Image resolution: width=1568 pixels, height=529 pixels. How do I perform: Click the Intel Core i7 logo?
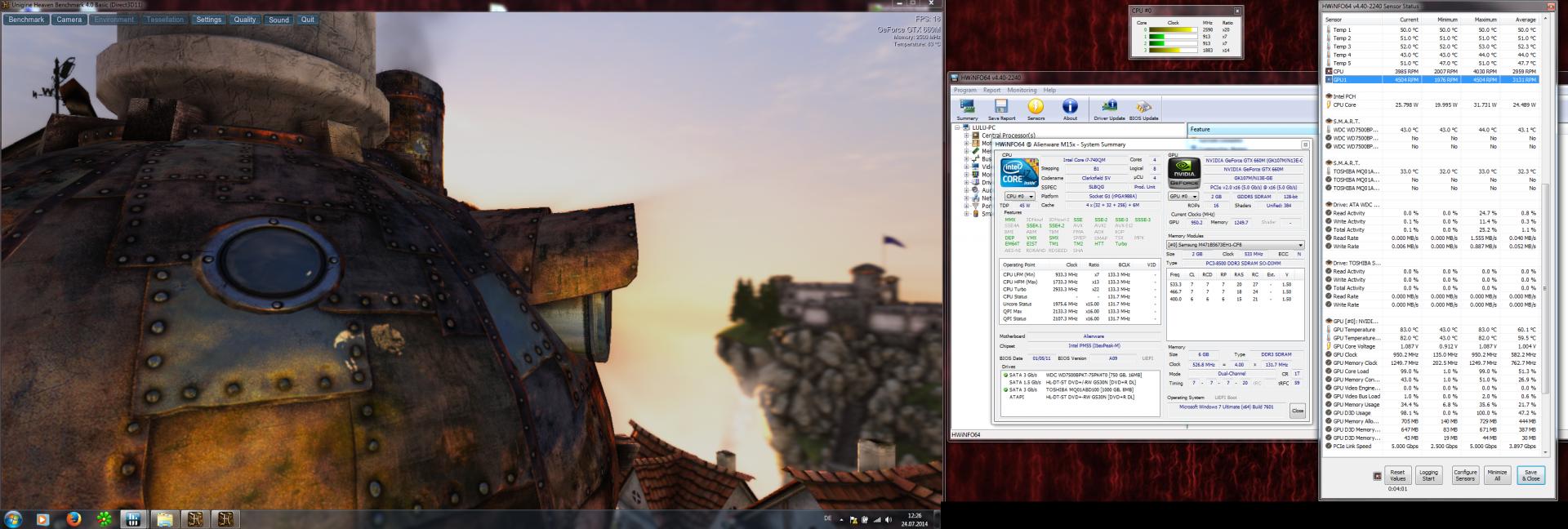click(x=1019, y=172)
